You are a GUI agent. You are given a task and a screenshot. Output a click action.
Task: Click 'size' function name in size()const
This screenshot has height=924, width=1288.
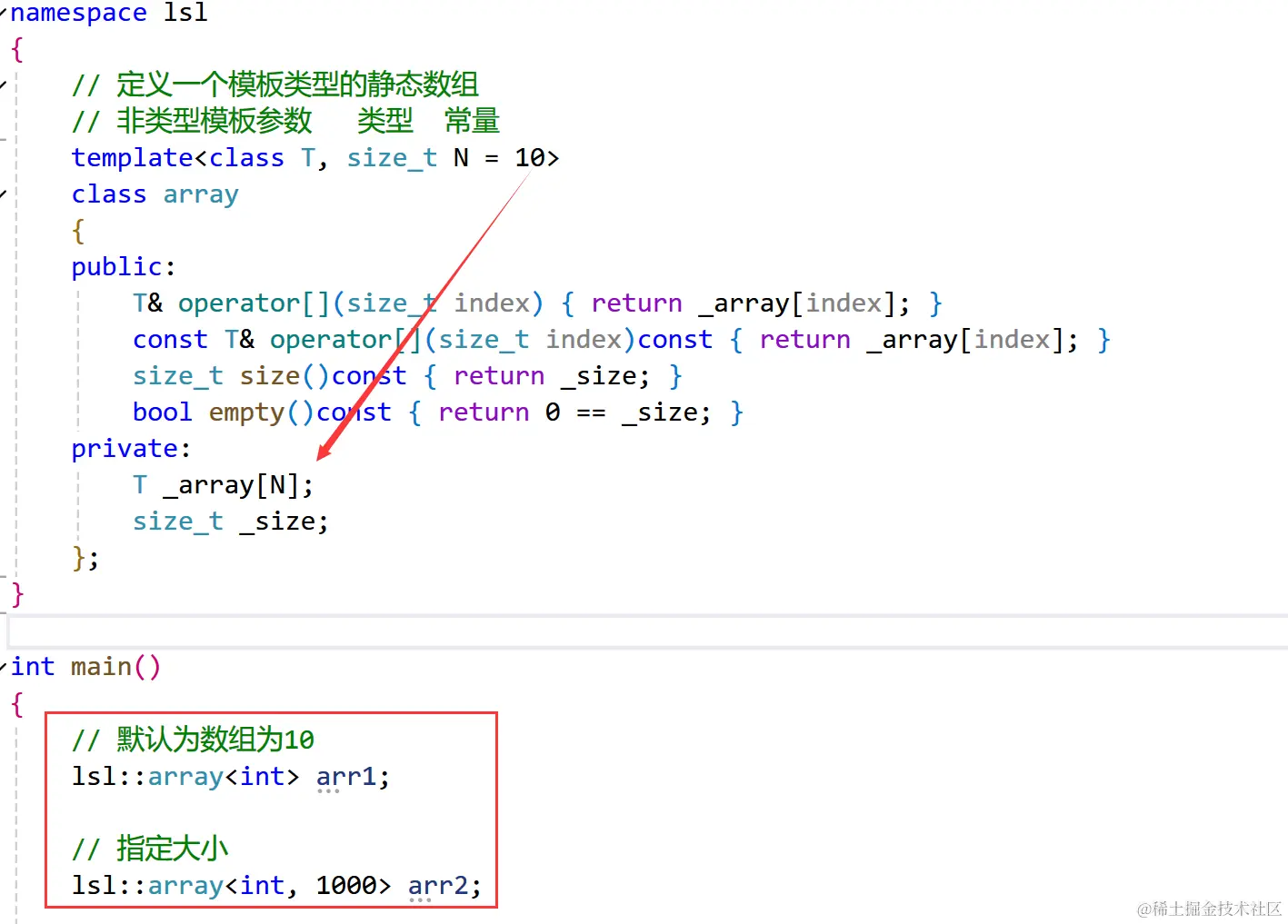click(x=270, y=376)
